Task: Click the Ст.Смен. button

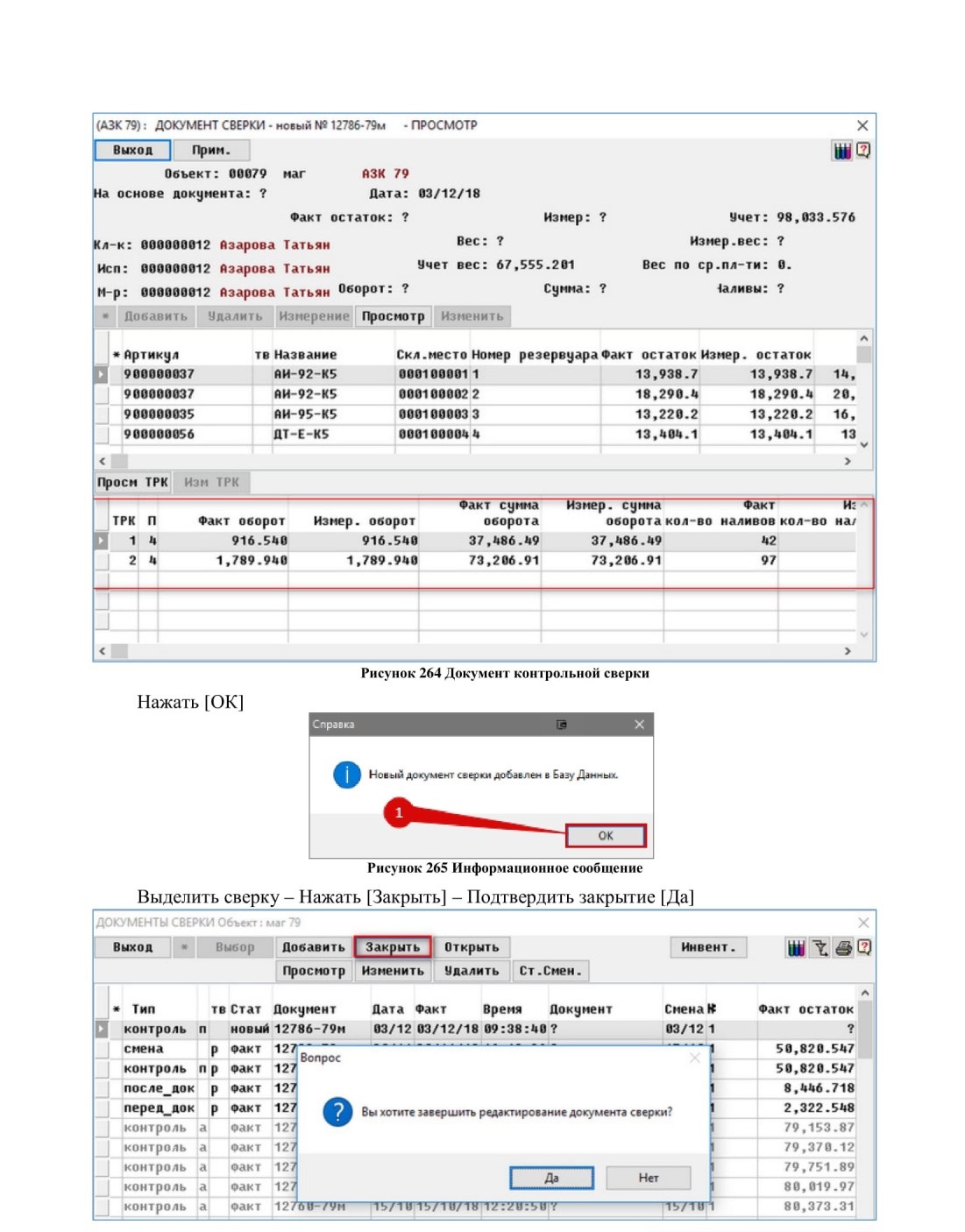Action: tap(550, 971)
